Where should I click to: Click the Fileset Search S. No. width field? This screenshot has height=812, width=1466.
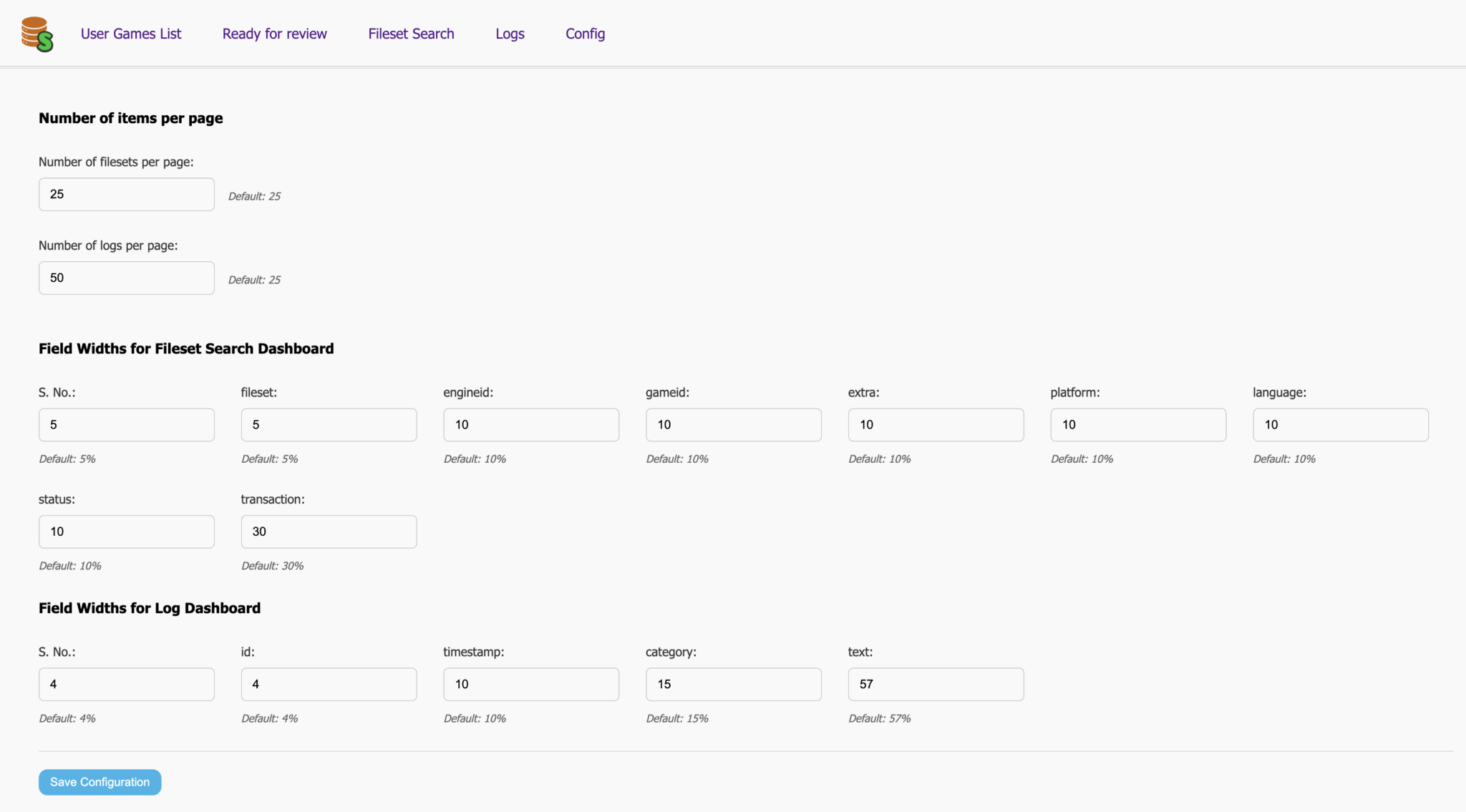(127, 425)
